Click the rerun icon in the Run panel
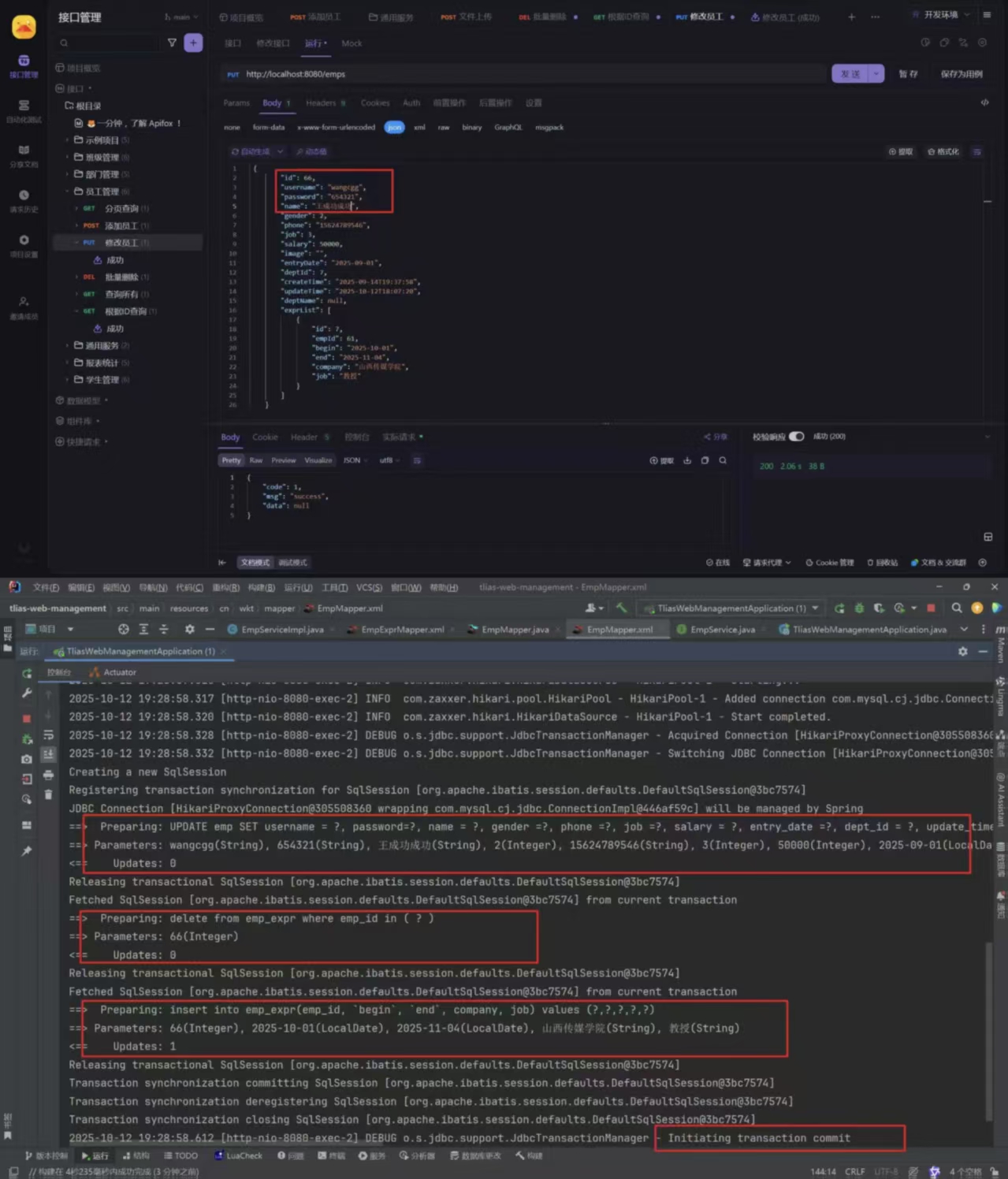1008x1179 pixels. coord(27,673)
